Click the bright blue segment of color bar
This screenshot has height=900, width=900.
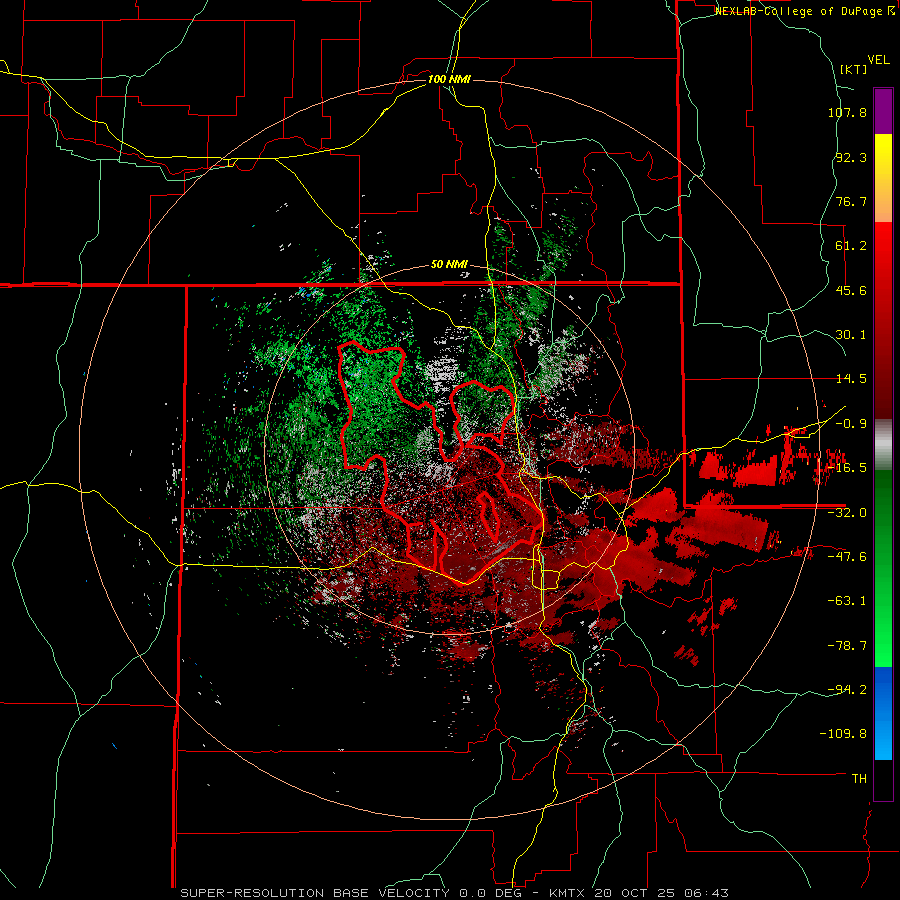point(883,713)
